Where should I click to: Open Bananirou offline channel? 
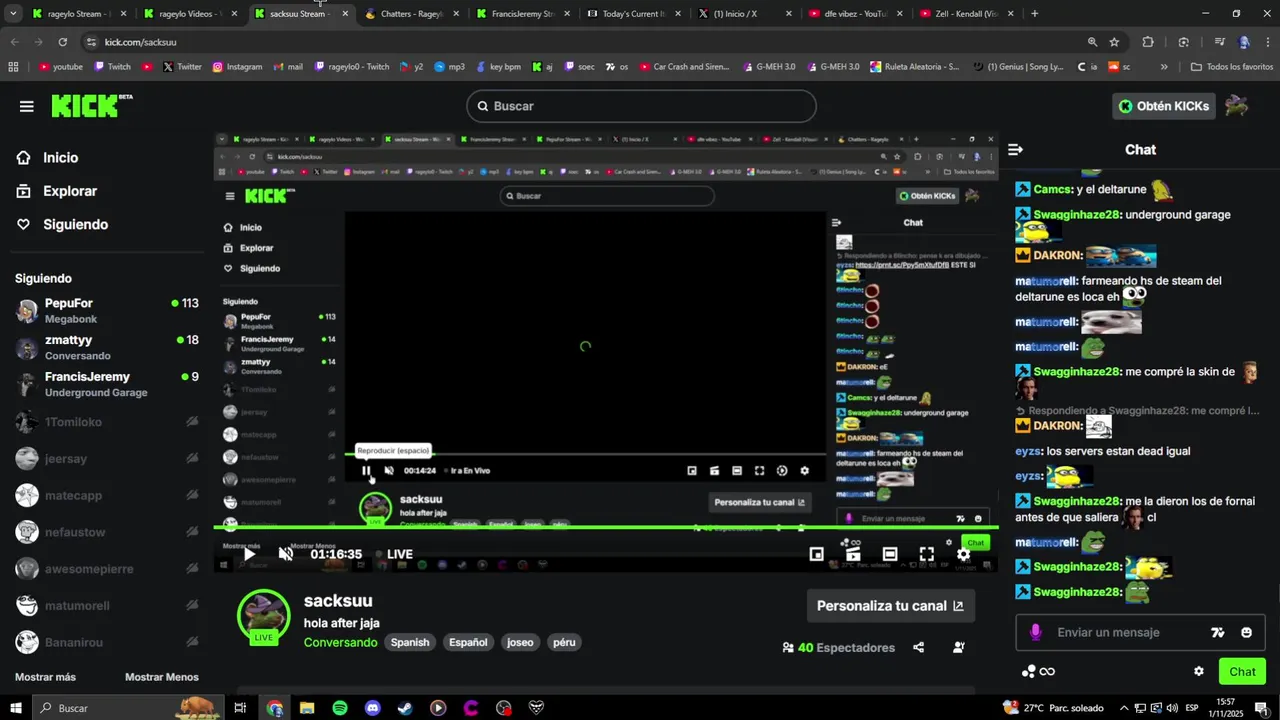(106, 642)
